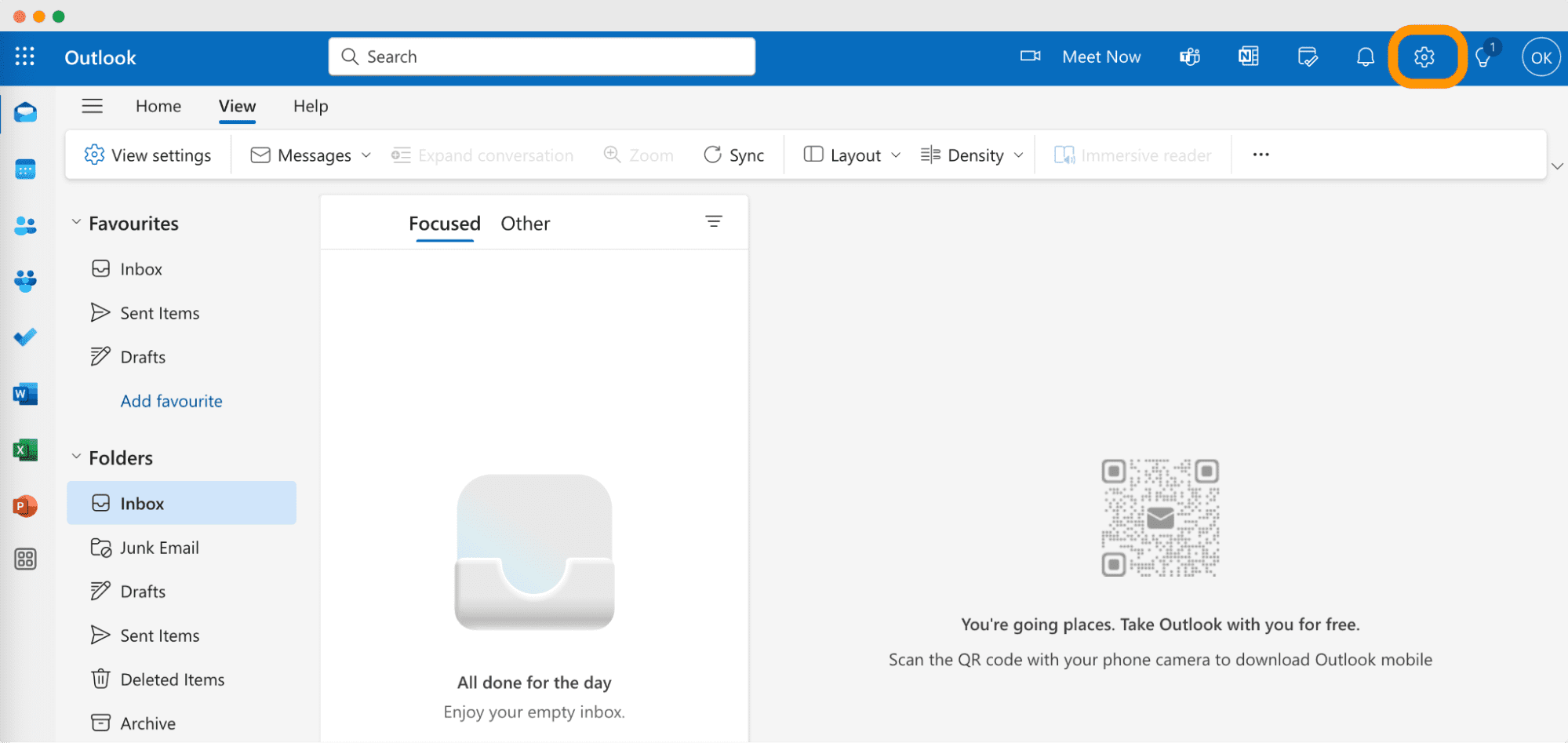The image size is (1568, 743).
Task: Open Mail in the left rail
Action: (25, 112)
